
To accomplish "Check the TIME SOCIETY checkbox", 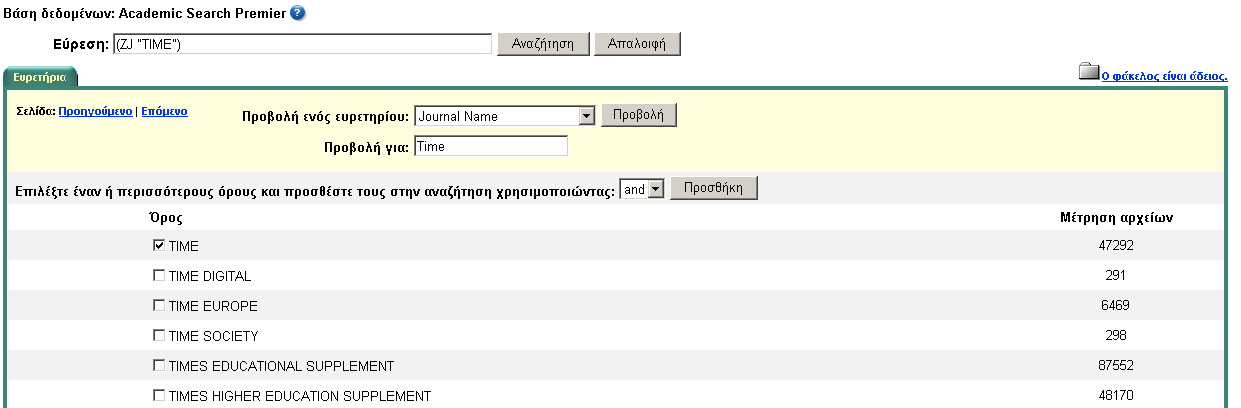I will [x=159, y=335].
